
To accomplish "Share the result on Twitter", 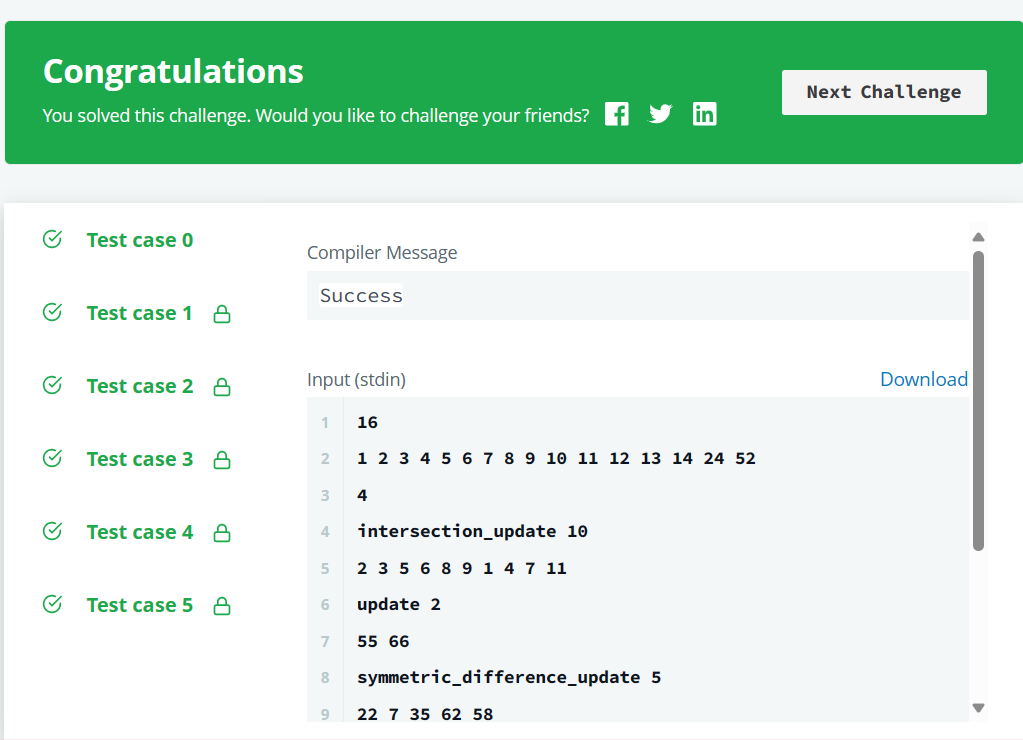I will (x=660, y=113).
